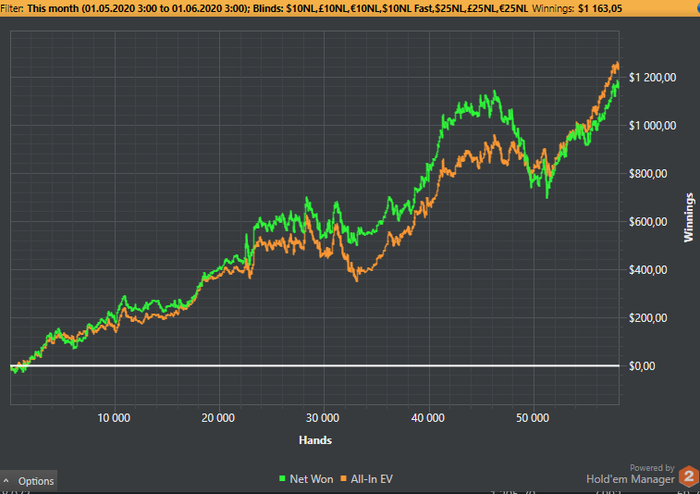Click the 20 000 hands axis label
The image size is (700, 494).
[218, 418]
